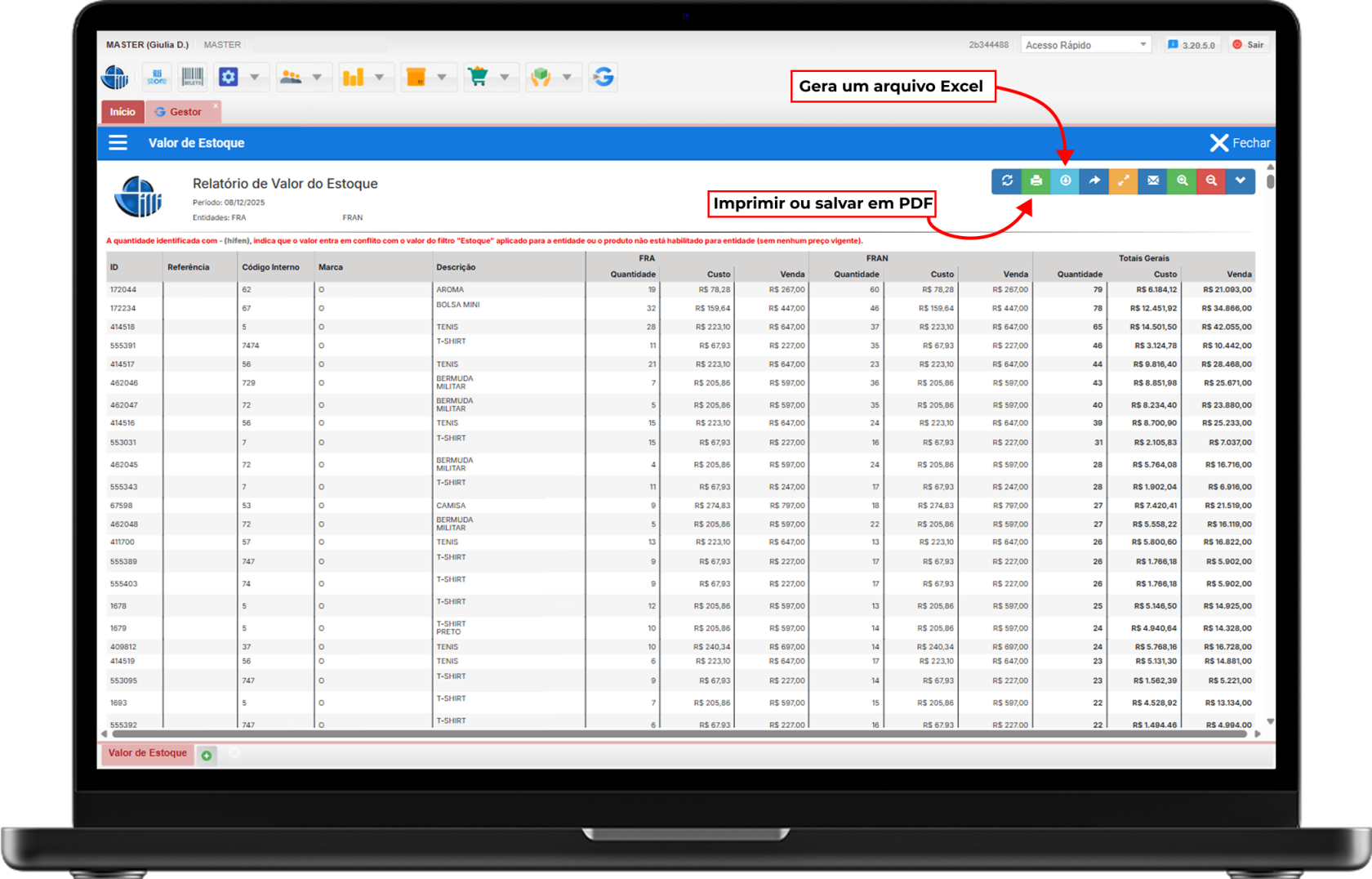
Task: Open the Acesso Rápido dropdown
Action: [1085, 45]
